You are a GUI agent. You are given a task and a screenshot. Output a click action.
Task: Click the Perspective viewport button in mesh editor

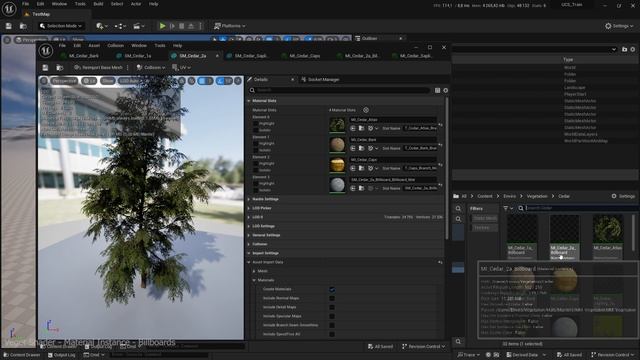(x=64, y=81)
